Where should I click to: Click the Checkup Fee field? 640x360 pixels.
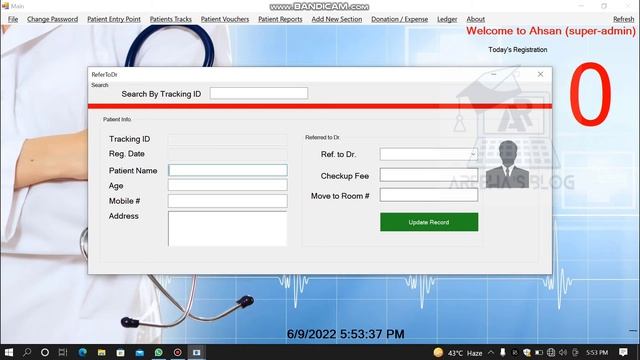(x=429, y=175)
